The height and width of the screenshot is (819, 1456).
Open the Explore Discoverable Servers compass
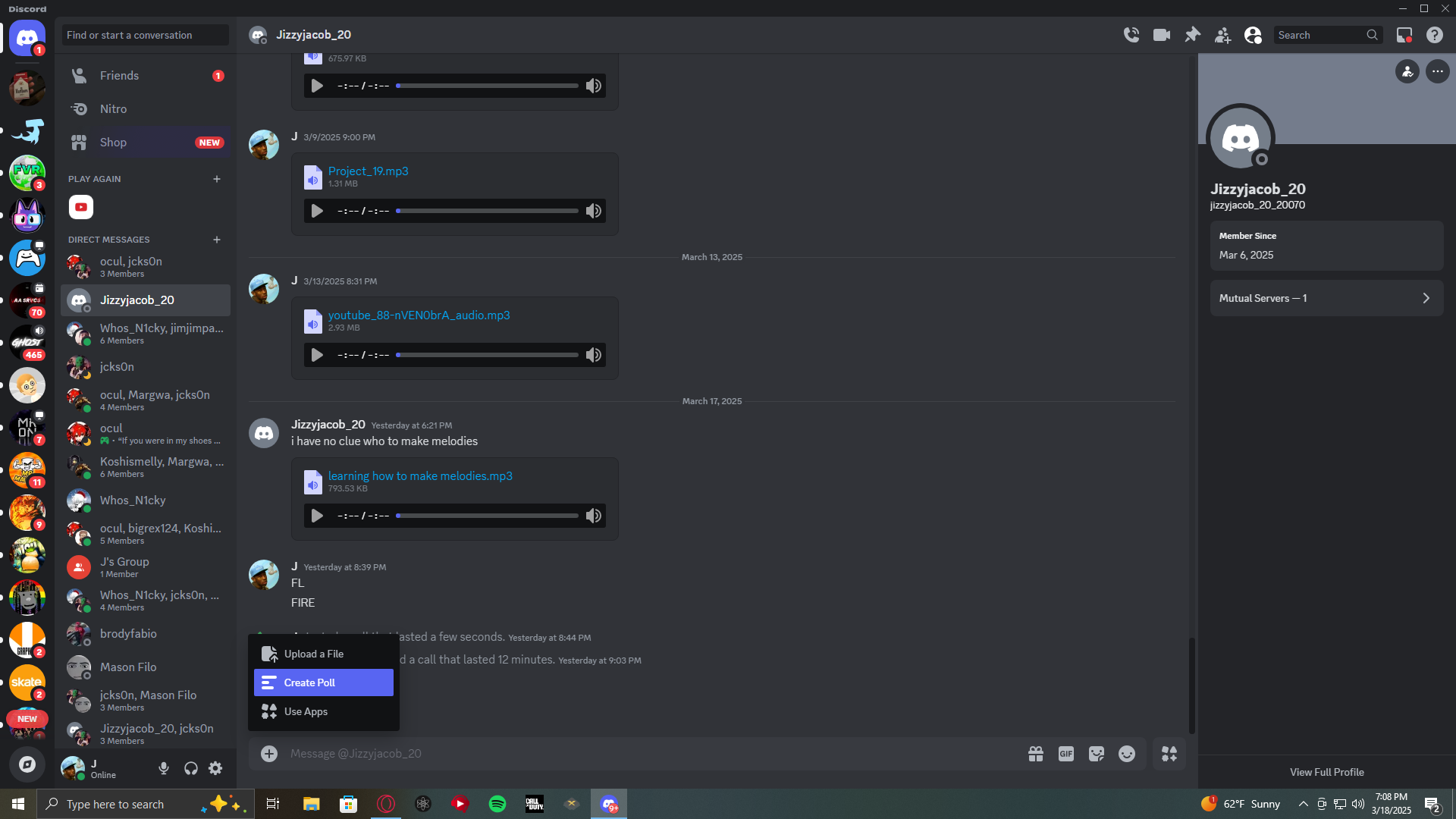(x=27, y=764)
